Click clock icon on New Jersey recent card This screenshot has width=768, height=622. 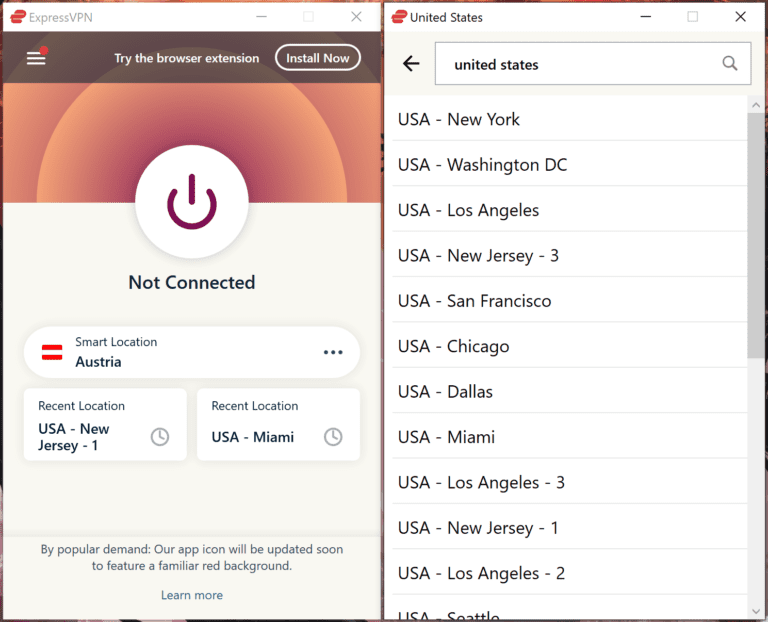[160, 436]
